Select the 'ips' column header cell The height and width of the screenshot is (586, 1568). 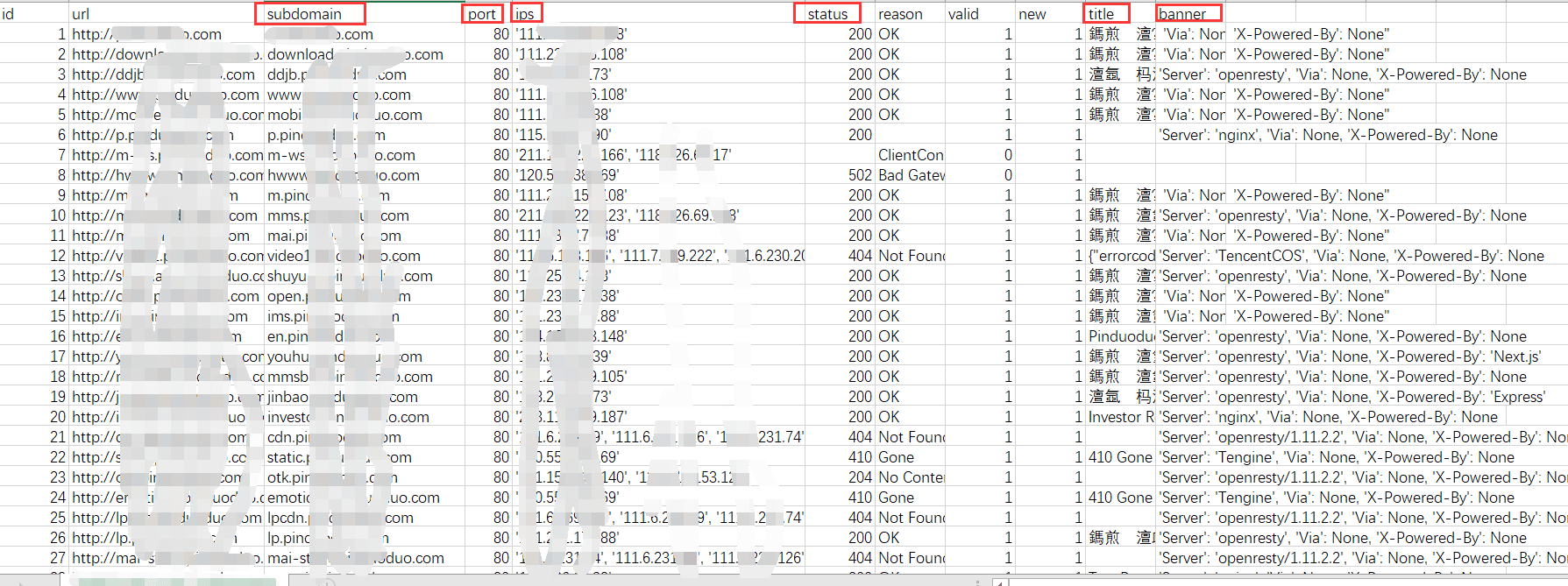[x=658, y=13]
